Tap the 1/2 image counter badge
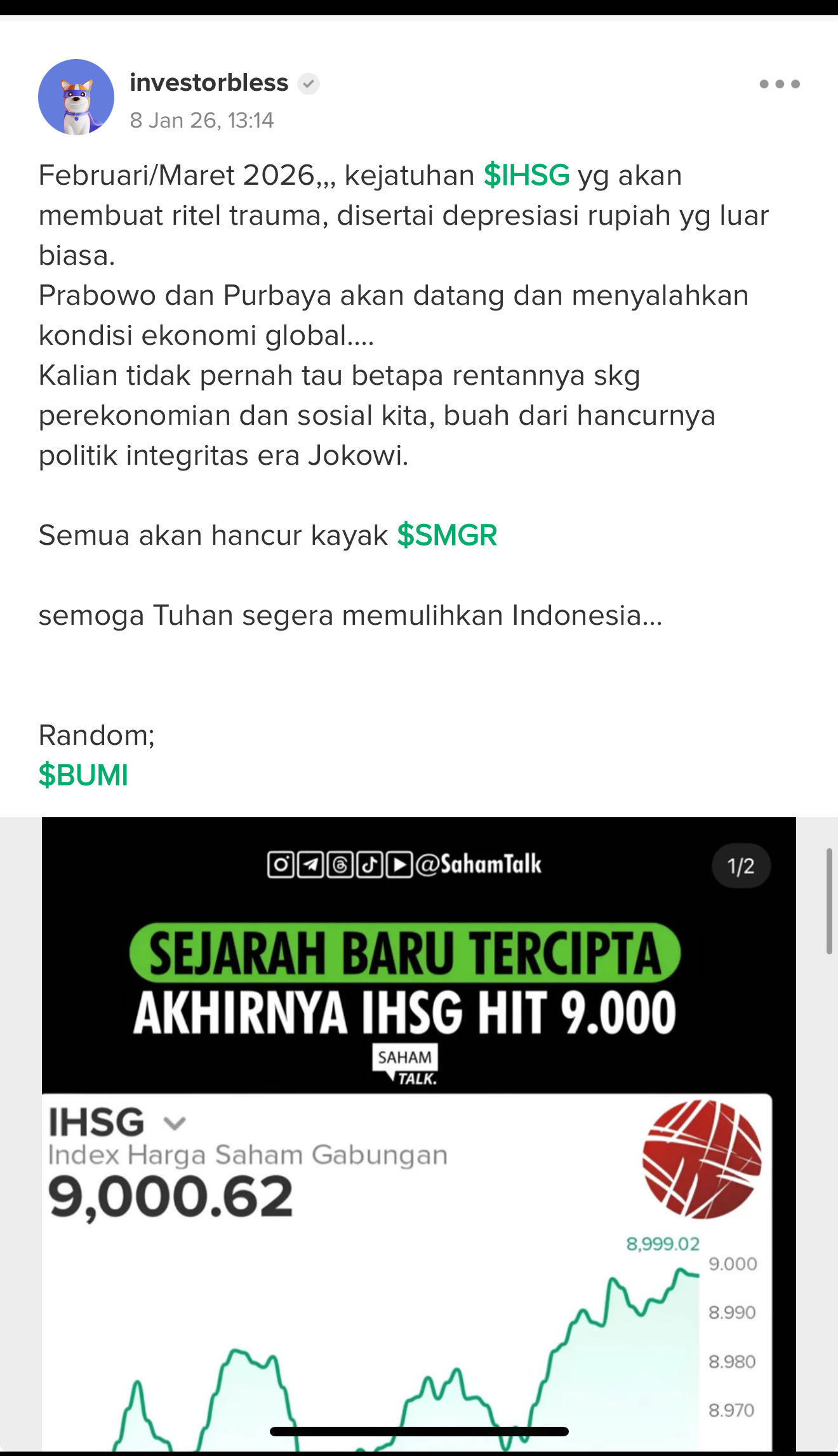Screen dimensions: 838x1456 click(740, 866)
